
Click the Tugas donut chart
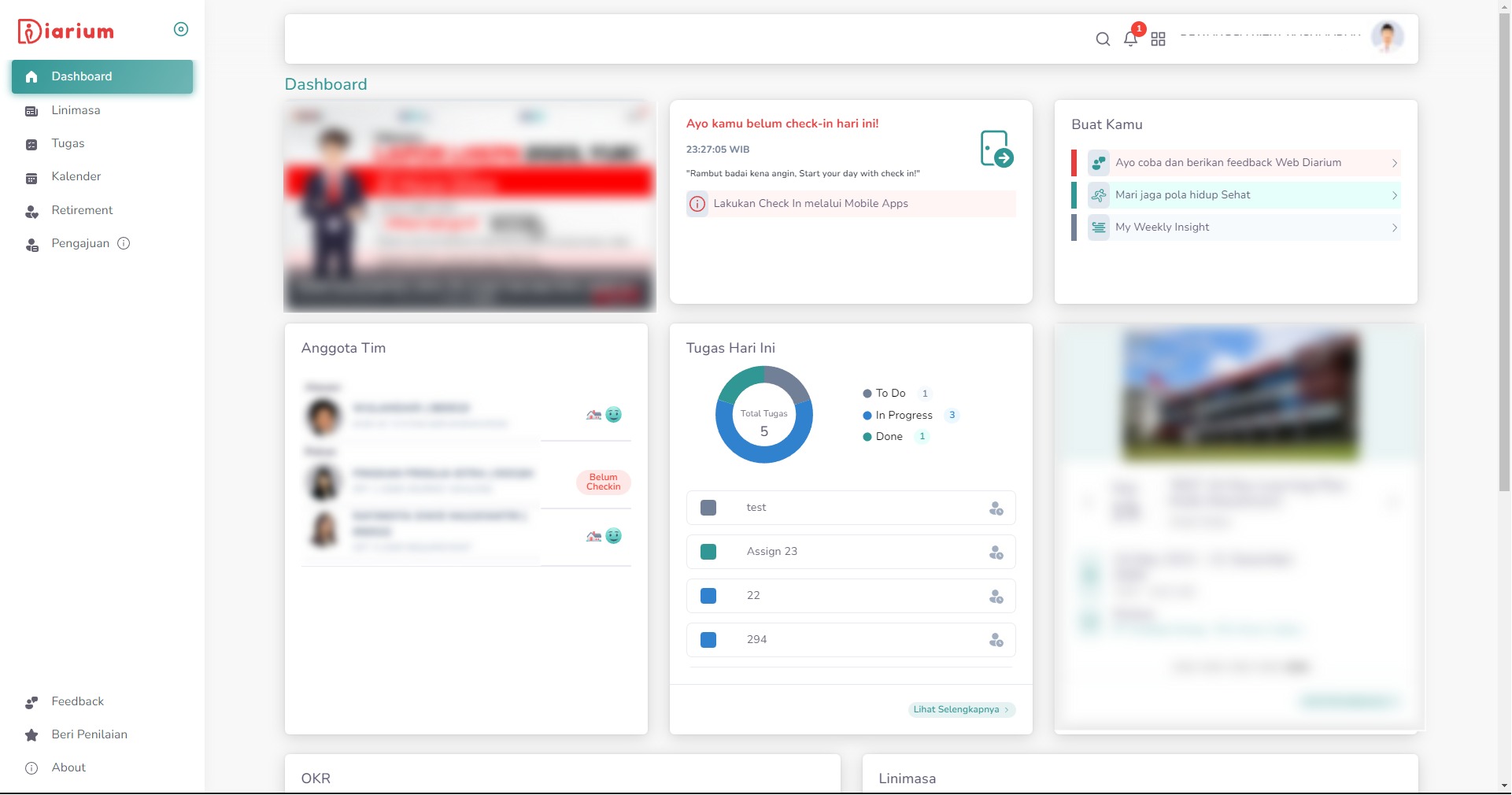763,415
